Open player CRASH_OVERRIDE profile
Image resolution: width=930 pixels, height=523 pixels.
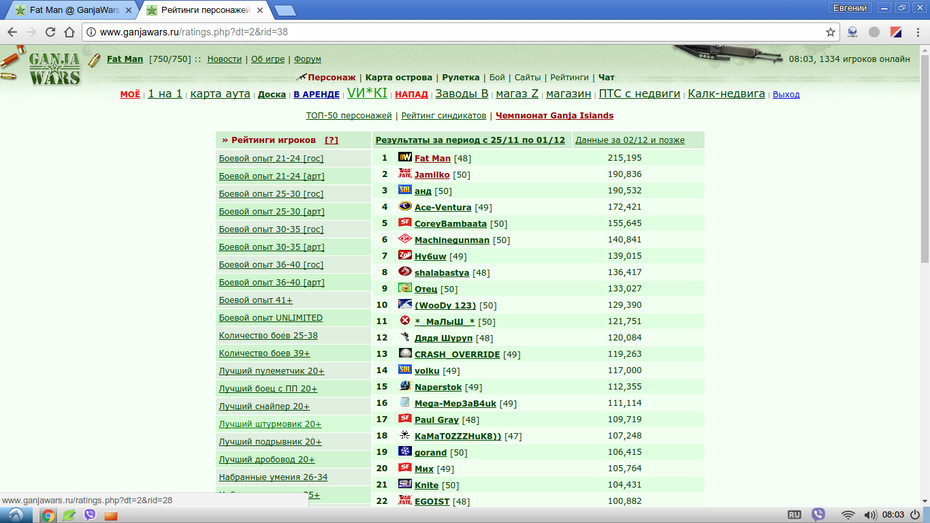click(x=457, y=354)
